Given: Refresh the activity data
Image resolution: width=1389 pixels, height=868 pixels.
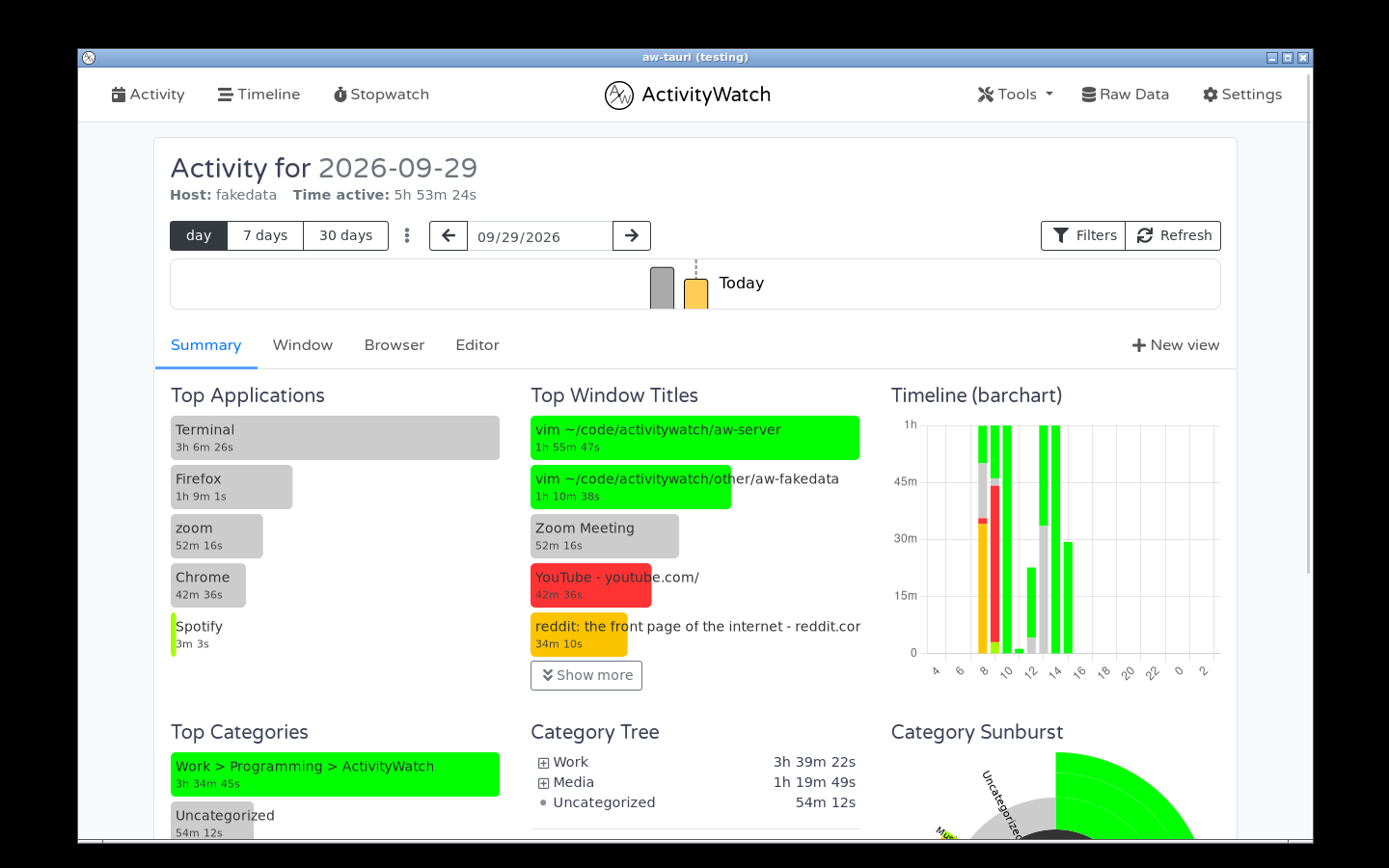Looking at the screenshot, I should 1173,235.
